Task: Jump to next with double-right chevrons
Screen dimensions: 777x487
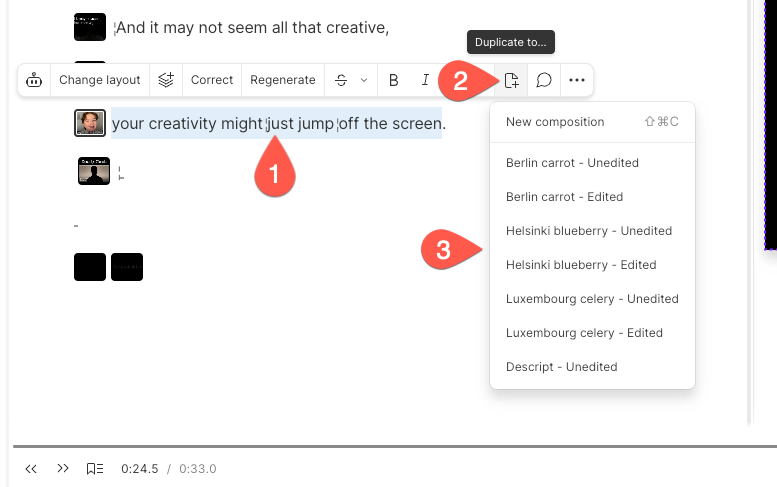Action: (62, 468)
